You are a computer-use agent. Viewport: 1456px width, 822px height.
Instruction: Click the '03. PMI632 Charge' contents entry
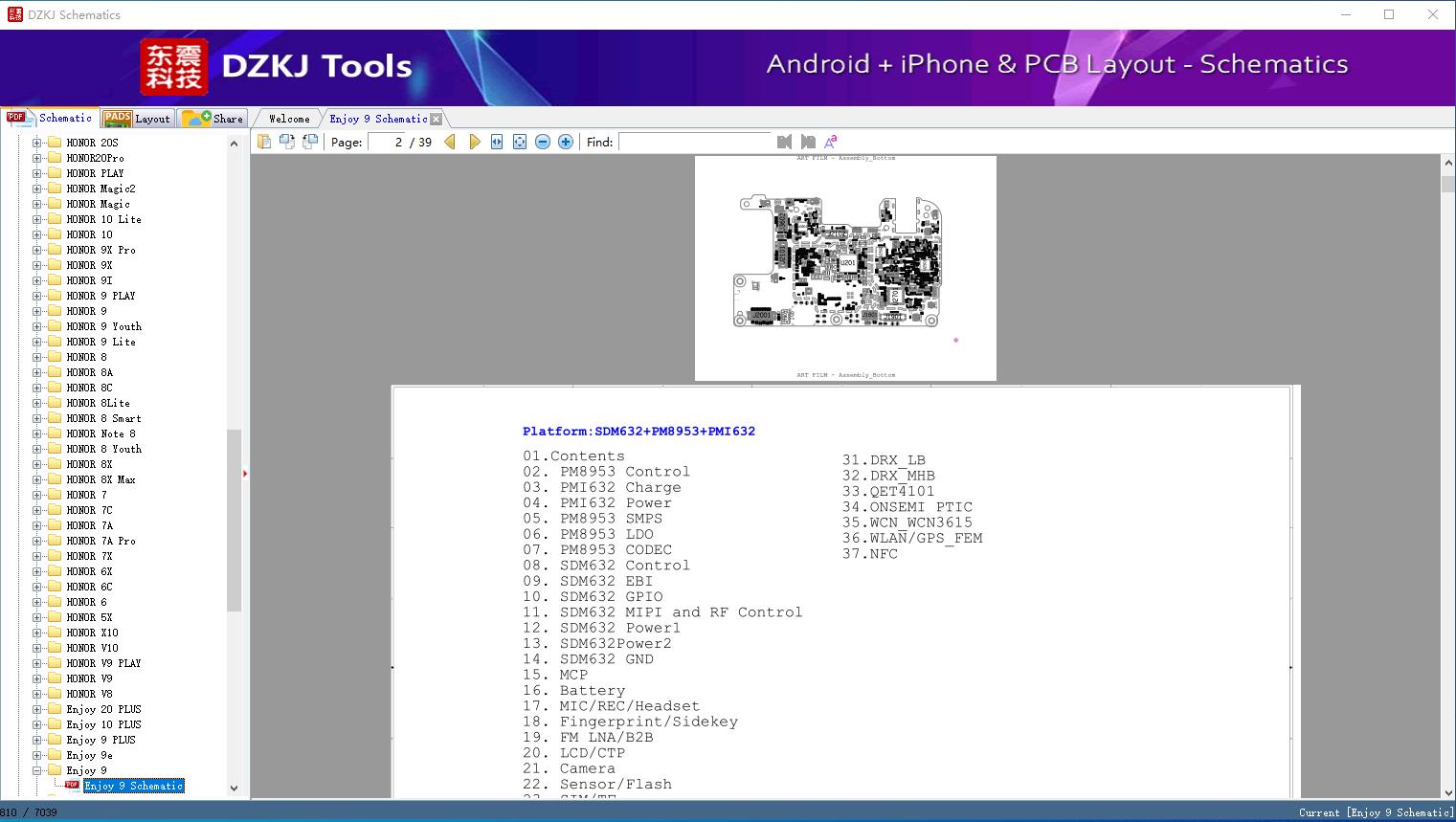click(x=601, y=487)
